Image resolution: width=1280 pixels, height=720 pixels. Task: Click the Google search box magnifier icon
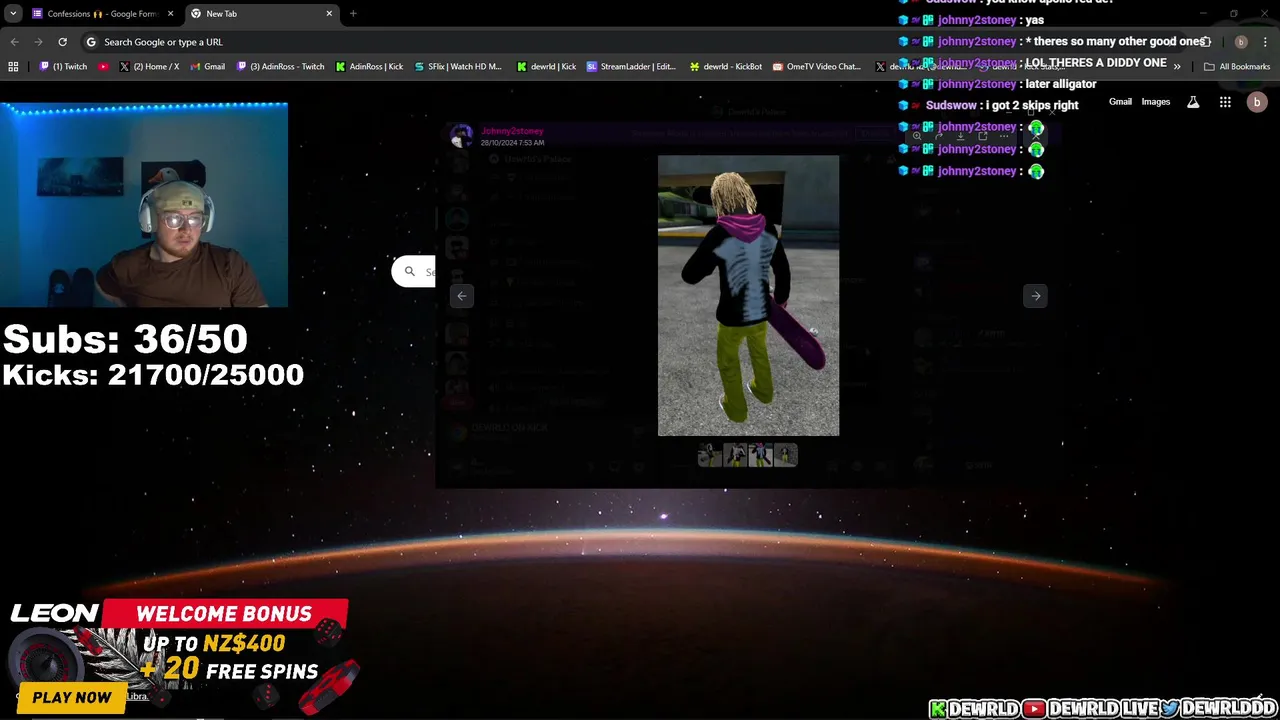tap(409, 271)
